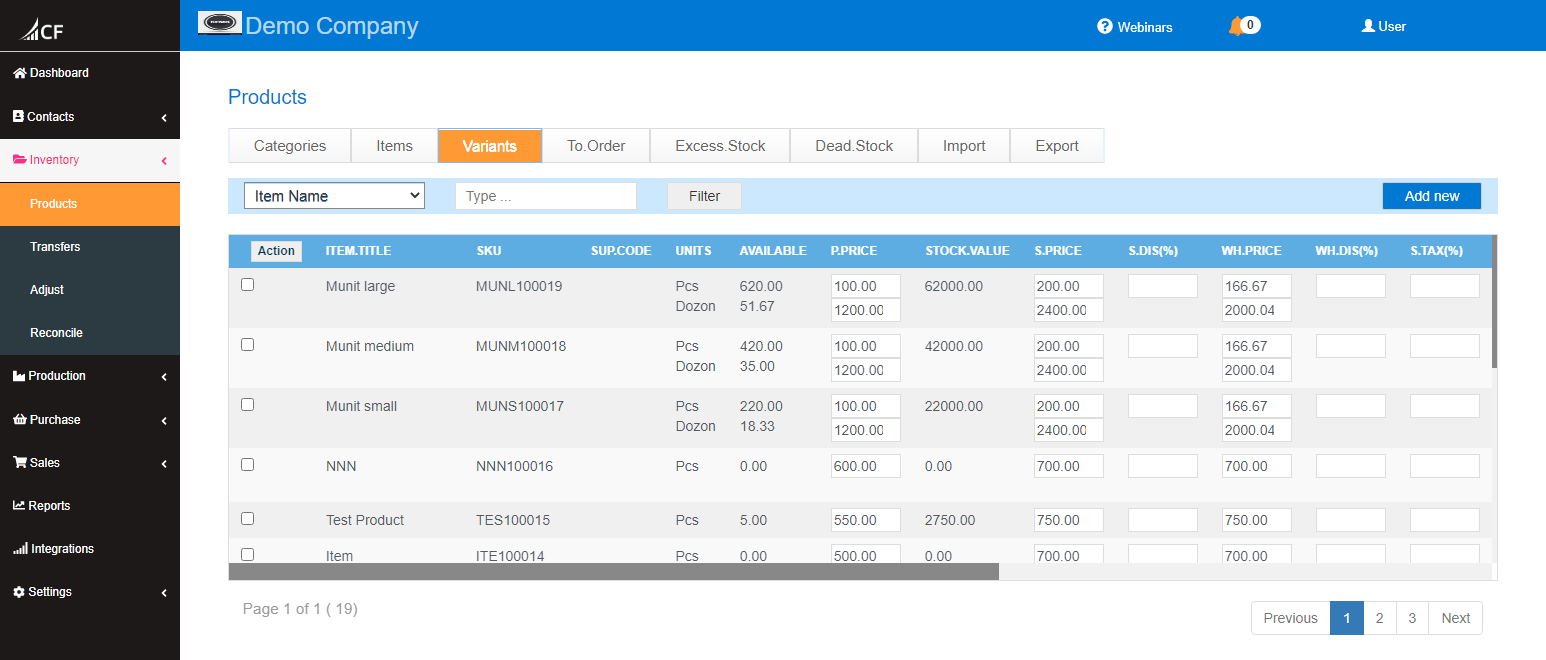Switch to the Dead.Stock tab
The width and height of the screenshot is (1546, 660).
point(853,146)
